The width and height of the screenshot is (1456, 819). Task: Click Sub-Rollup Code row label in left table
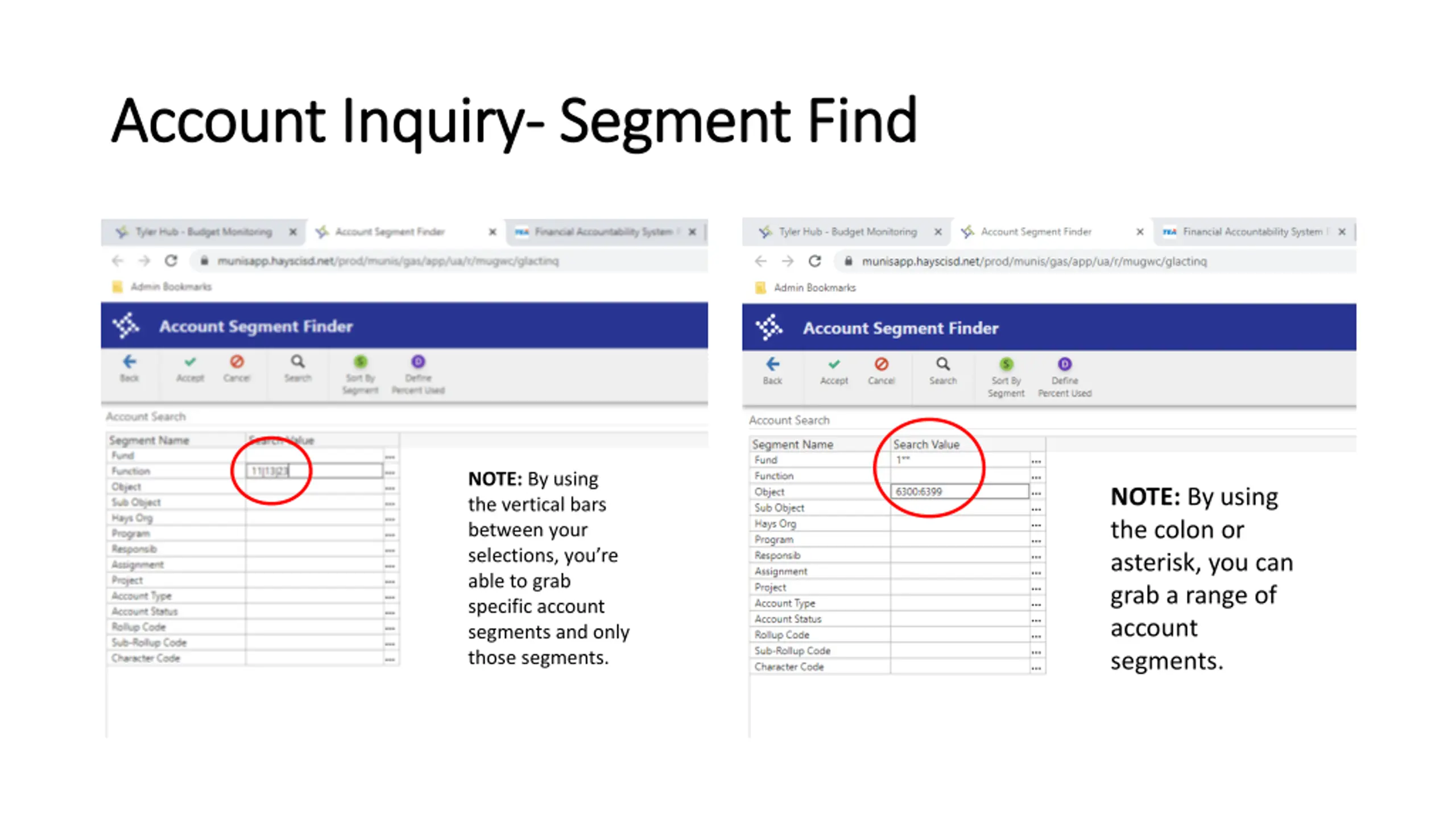tap(149, 643)
